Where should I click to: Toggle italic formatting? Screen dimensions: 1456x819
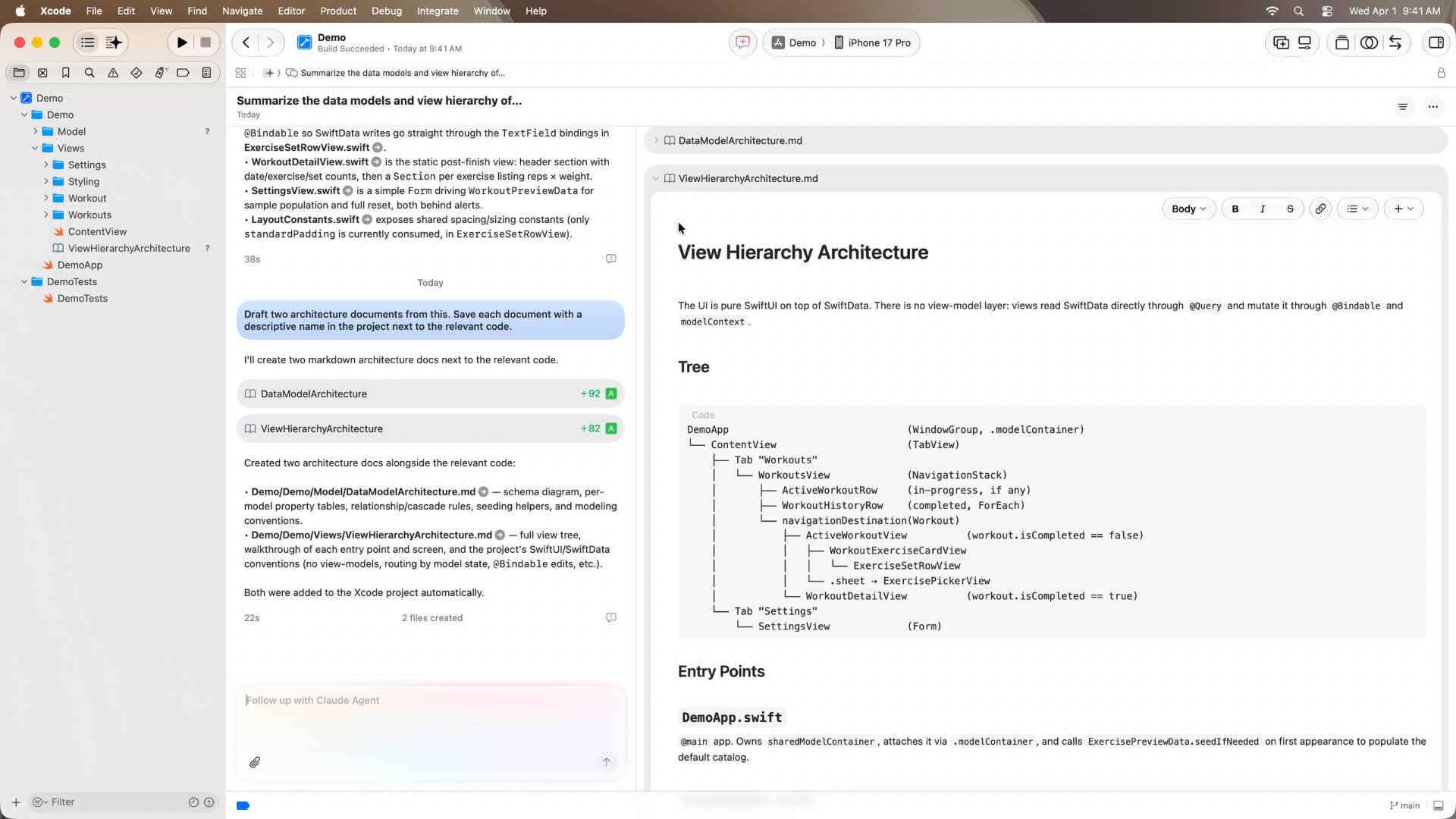(1263, 209)
